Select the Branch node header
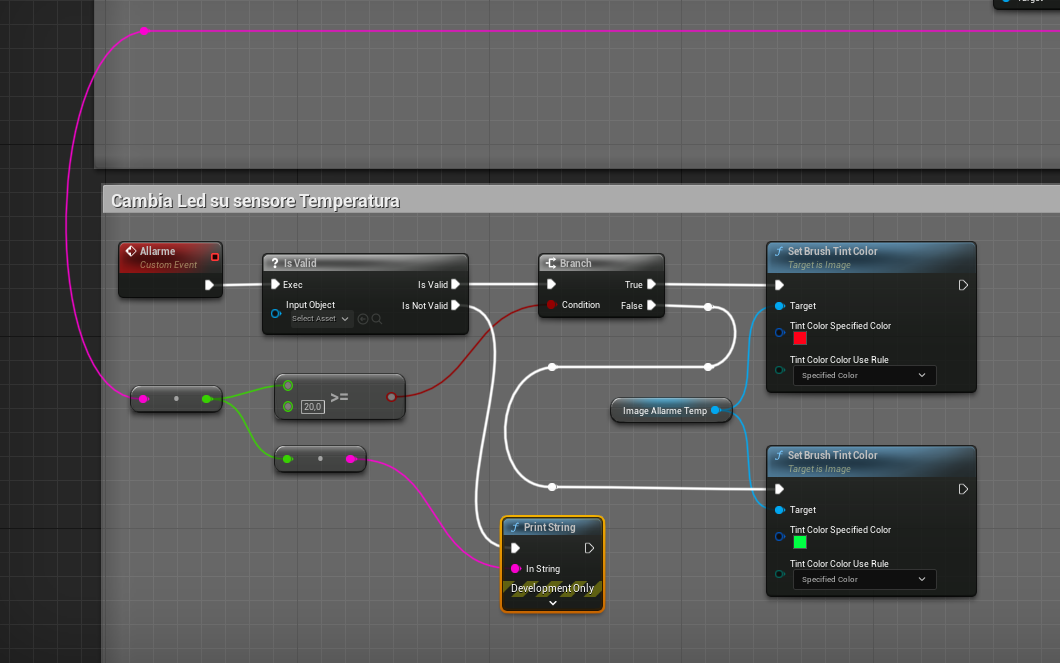Screen dimensions: 1060x663 pos(601,263)
